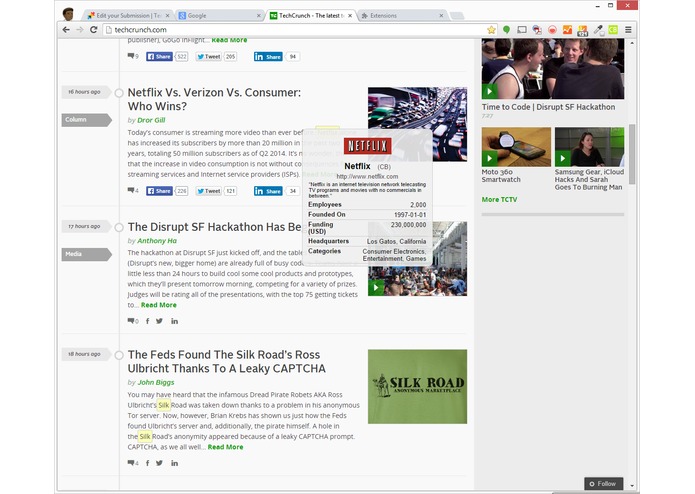The width and height of the screenshot is (695, 494).
Task: Click Facebook icon under Hackathon article
Action: (148, 321)
